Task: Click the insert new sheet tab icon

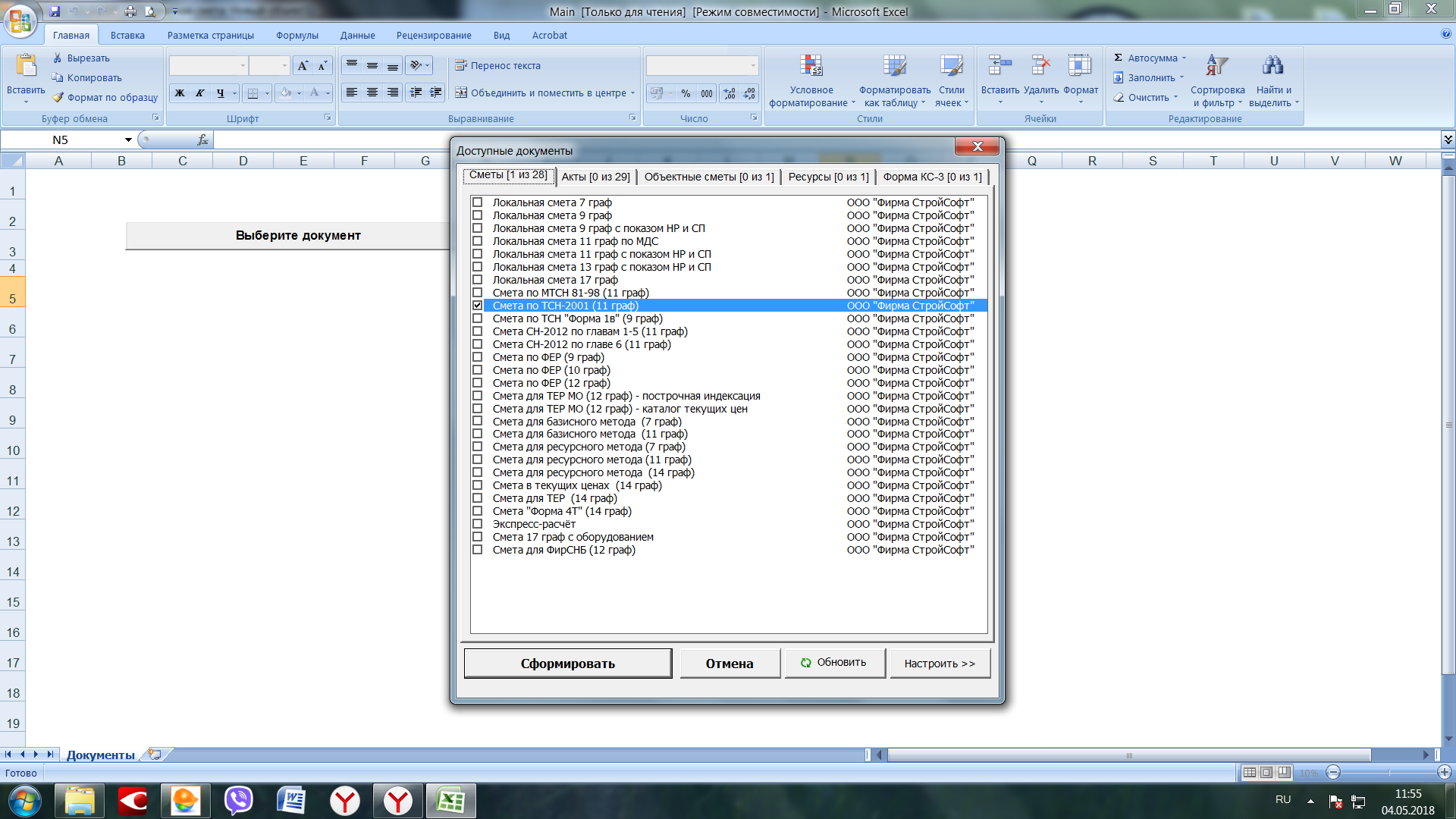Action: 155,755
